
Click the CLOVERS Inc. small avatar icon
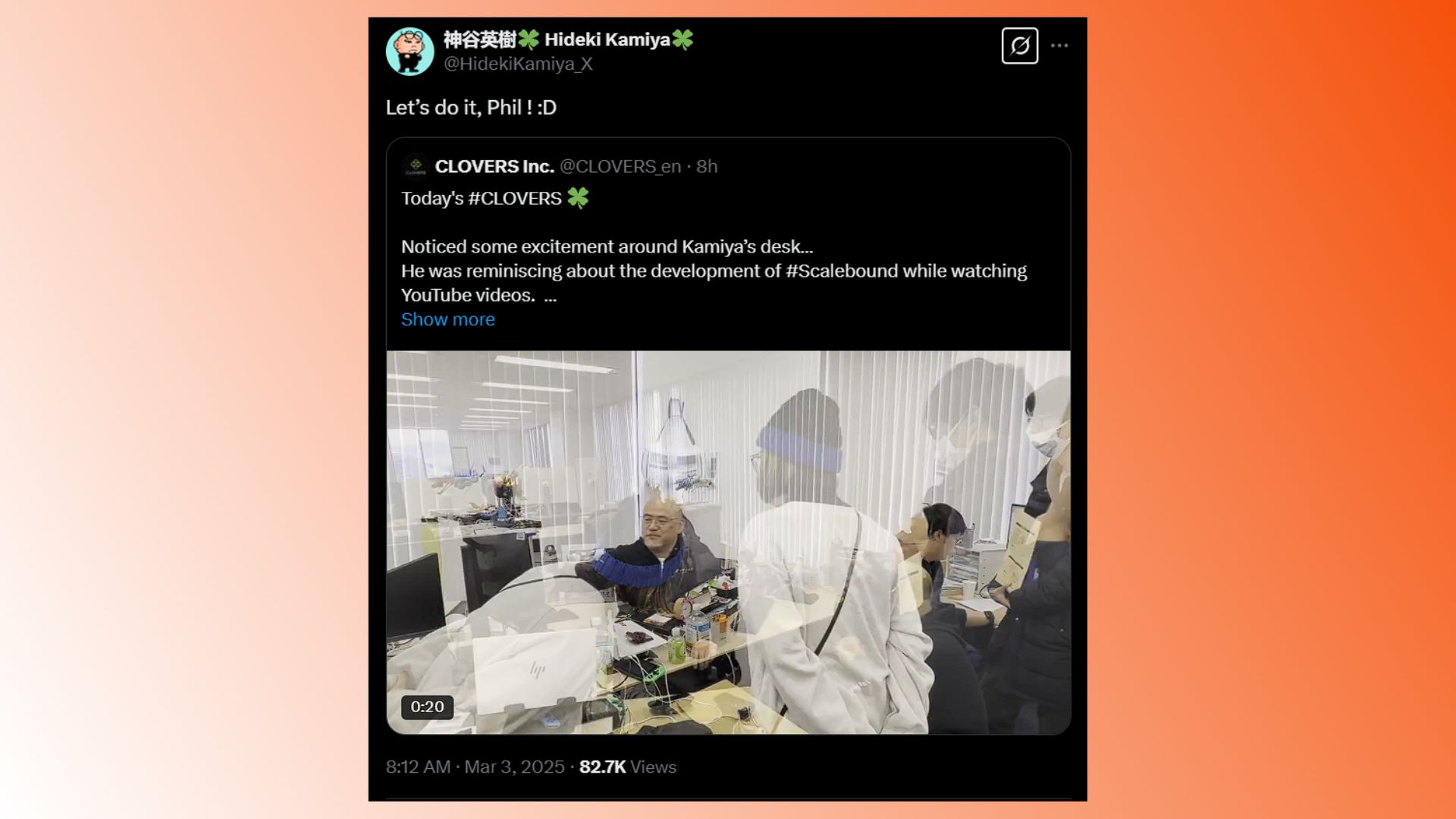tap(415, 166)
